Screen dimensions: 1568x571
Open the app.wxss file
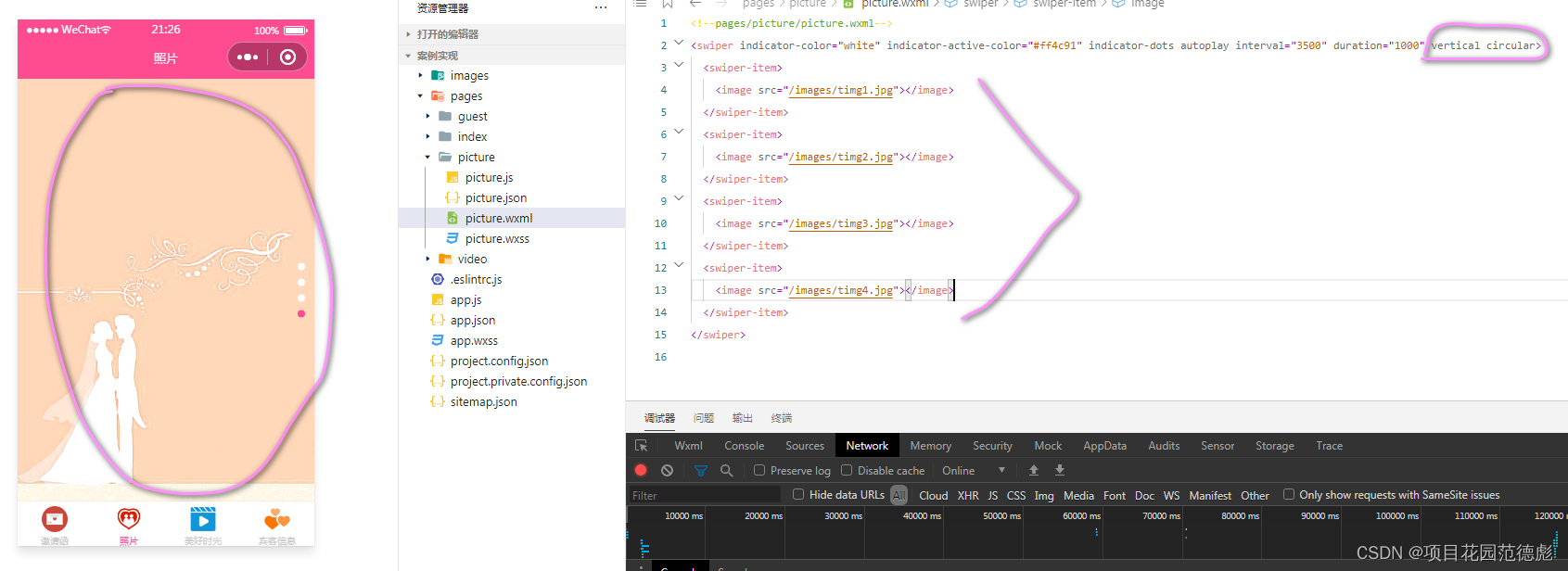(474, 340)
